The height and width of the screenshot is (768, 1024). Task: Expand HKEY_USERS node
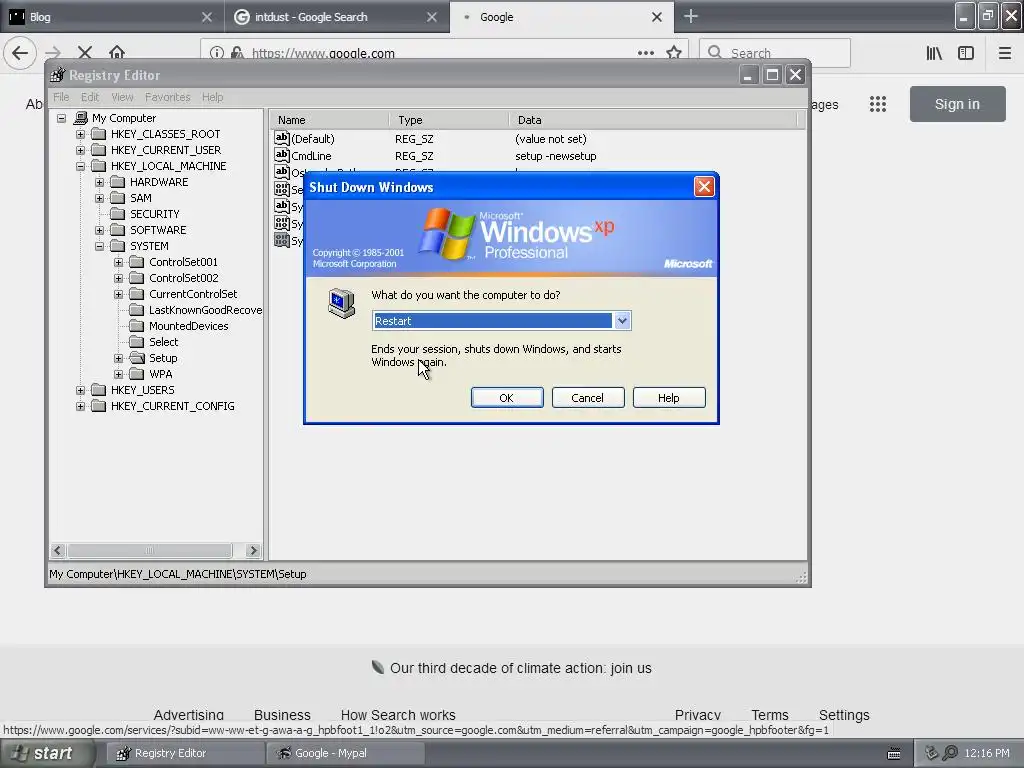[x=80, y=391]
